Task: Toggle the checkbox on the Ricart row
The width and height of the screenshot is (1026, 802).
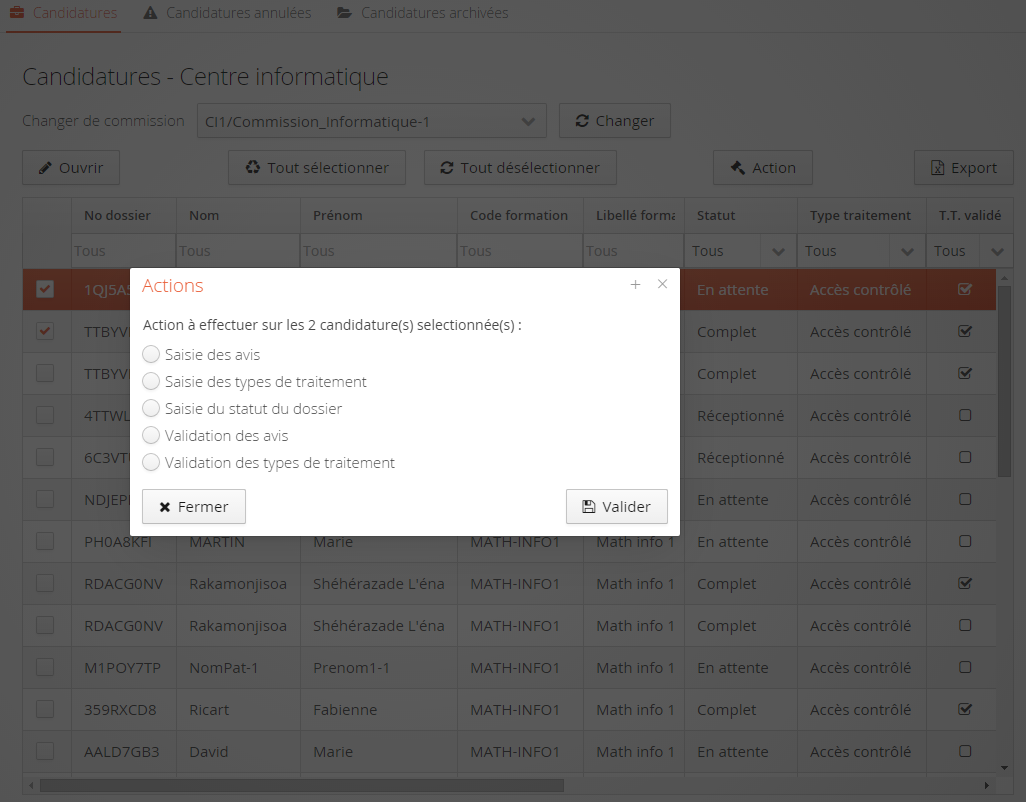Action: (x=45, y=709)
